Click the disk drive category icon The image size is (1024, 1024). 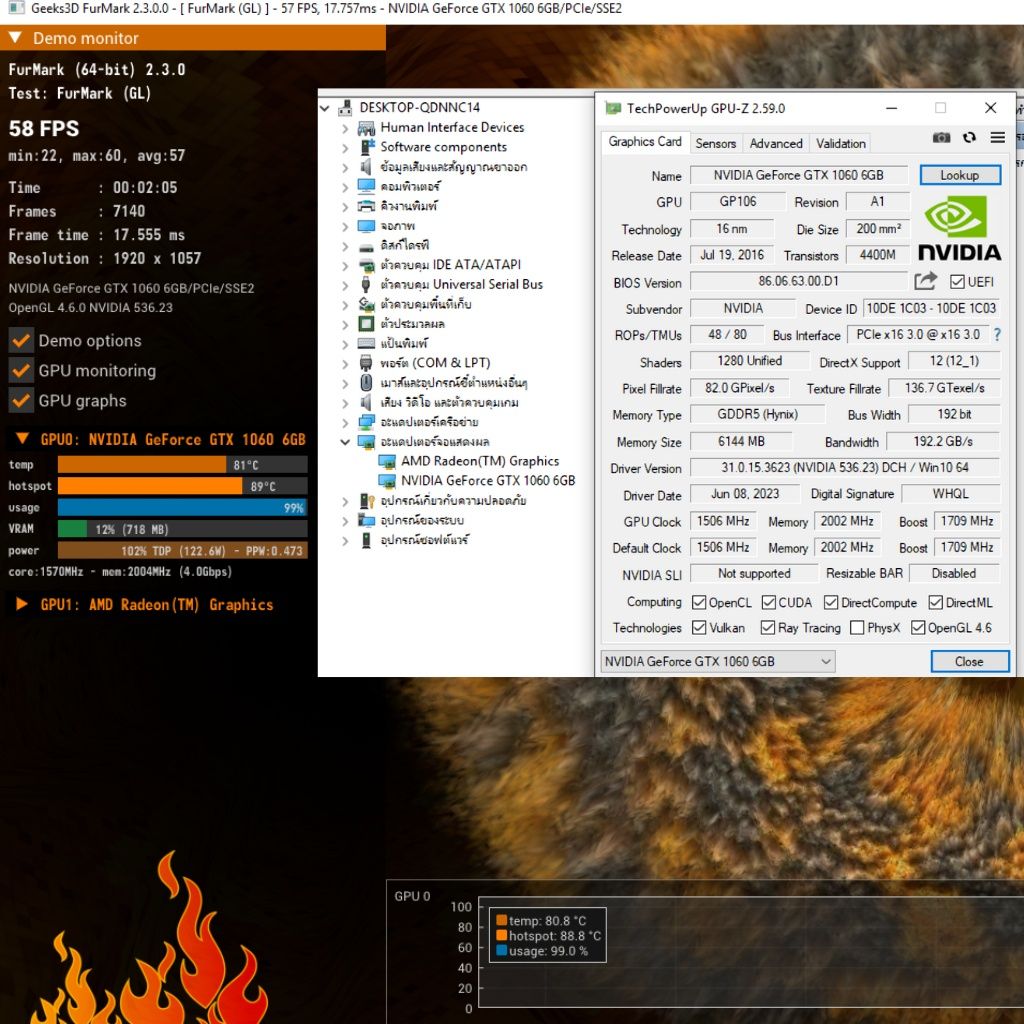click(x=366, y=247)
